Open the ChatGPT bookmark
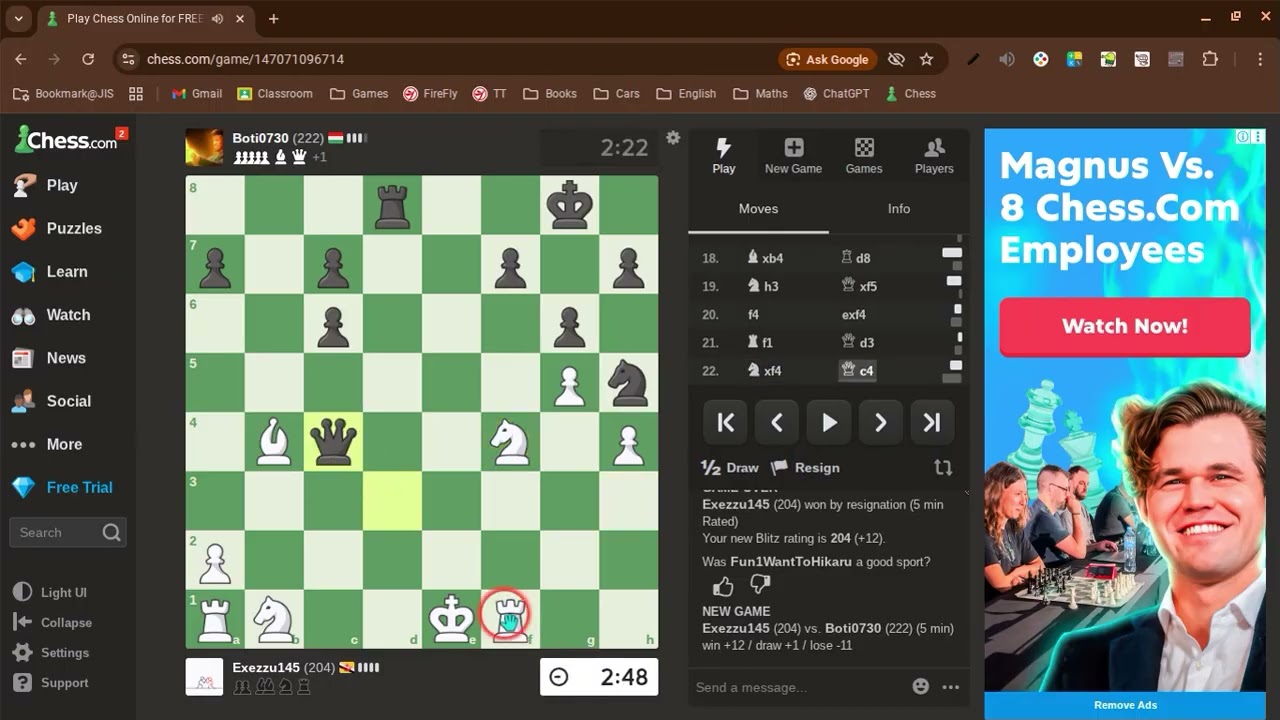 click(836, 93)
